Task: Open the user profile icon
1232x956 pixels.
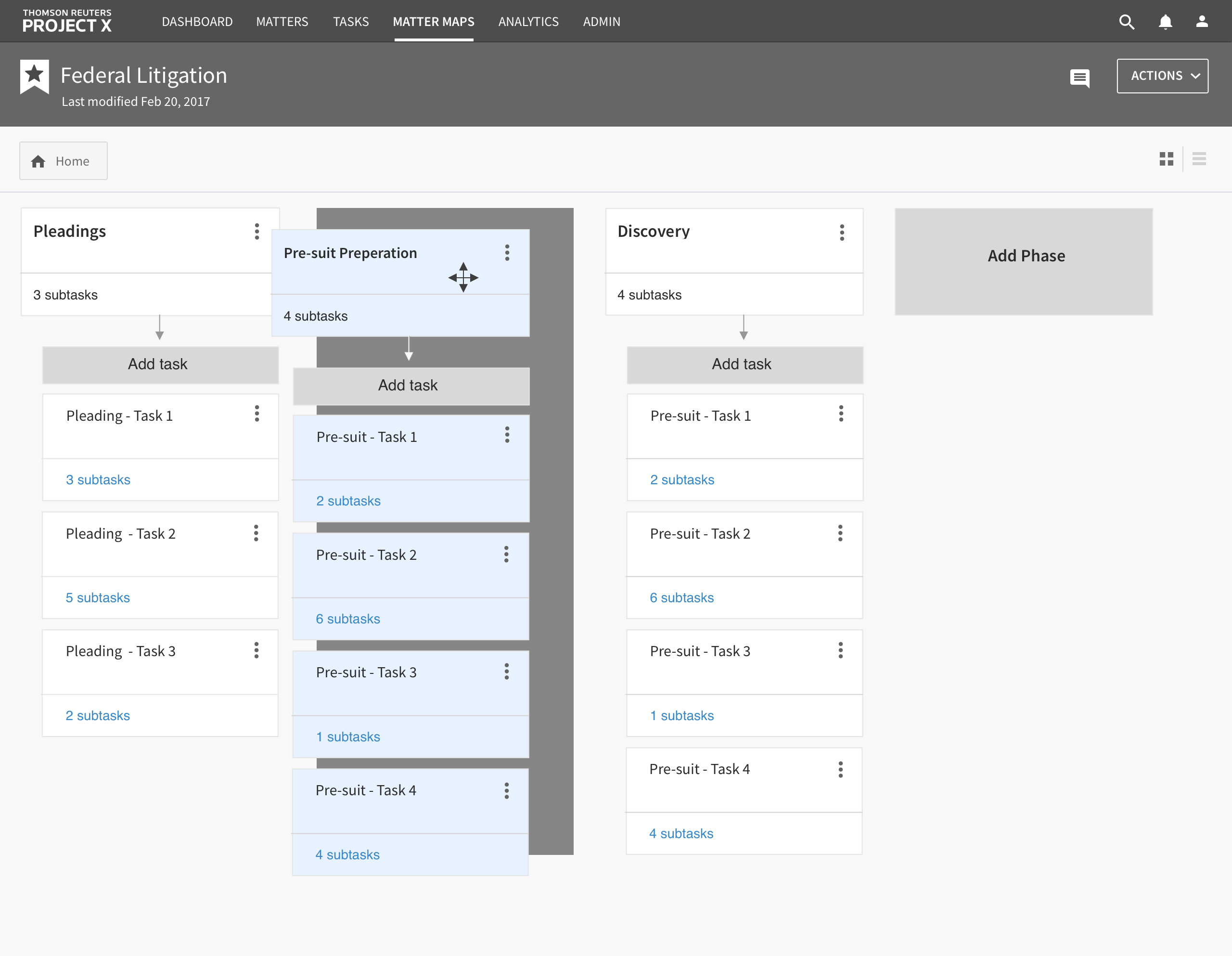Action: tap(1202, 22)
